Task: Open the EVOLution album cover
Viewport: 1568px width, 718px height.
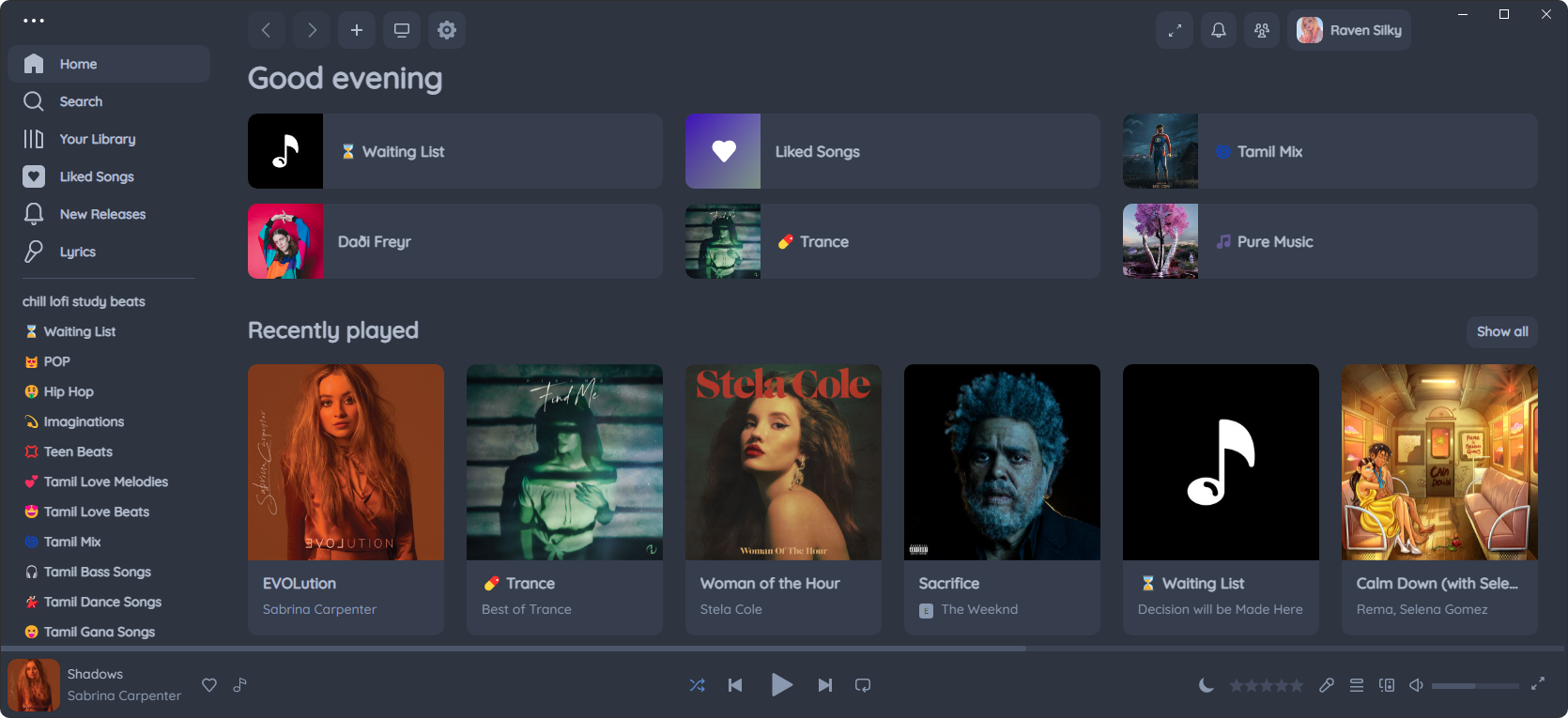Action: (346, 462)
